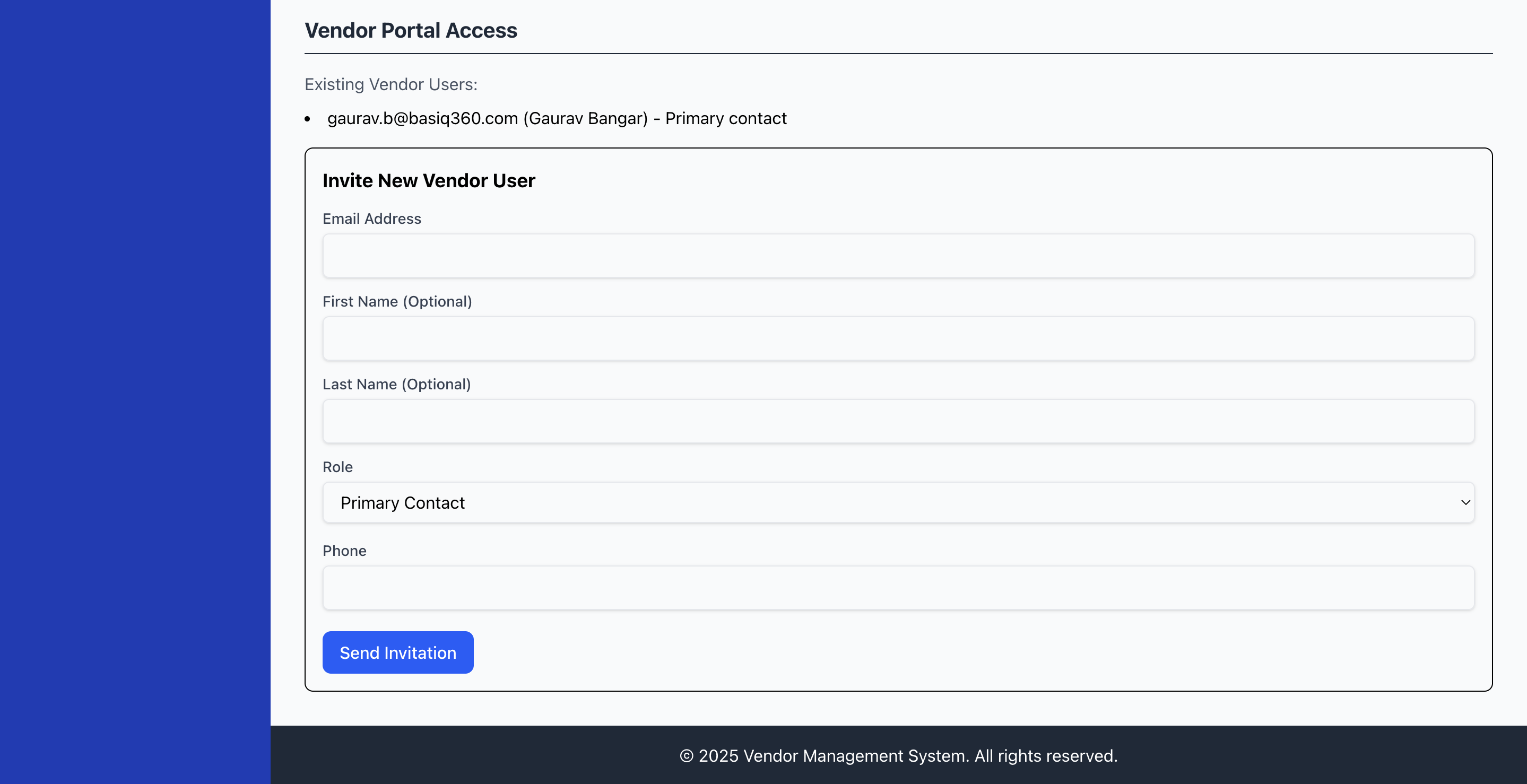Click the blue sidebar panel

135,391
